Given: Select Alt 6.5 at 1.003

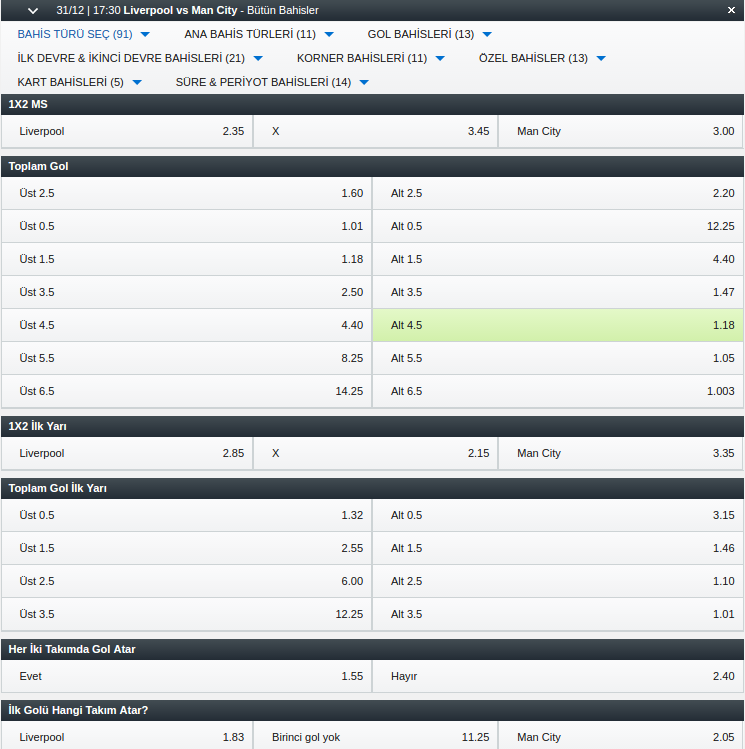Looking at the screenshot, I should point(558,391).
